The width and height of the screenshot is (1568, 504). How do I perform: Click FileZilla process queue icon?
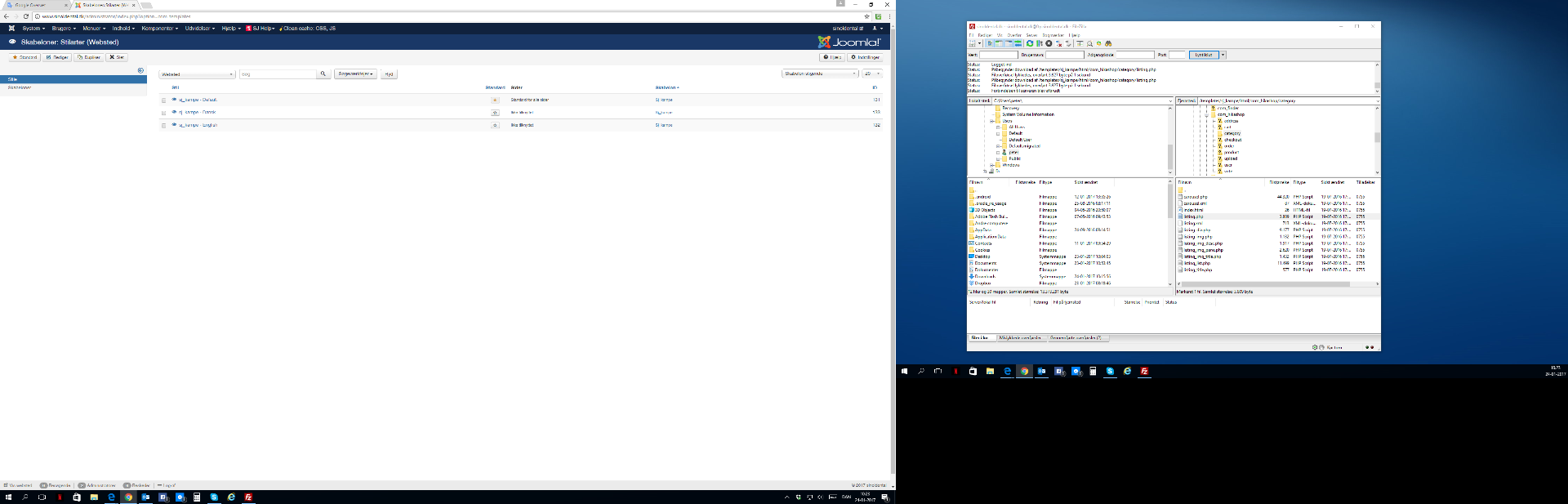pos(1040,43)
